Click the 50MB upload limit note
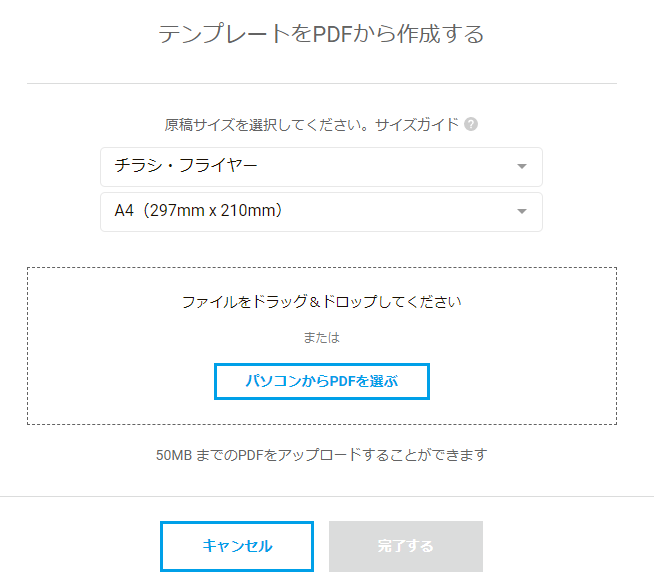The height and width of the screenshot is (588, 654). pyautogui.click(x=322, y=455)
